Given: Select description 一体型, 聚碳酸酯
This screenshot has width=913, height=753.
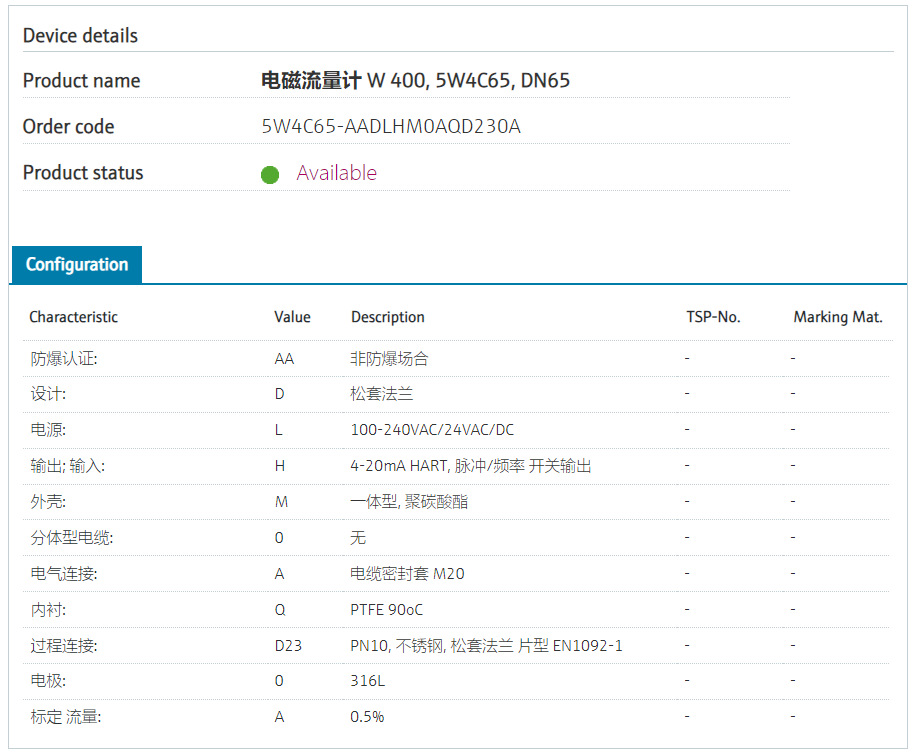Looking at the screenshot, I should coord(409,501).
